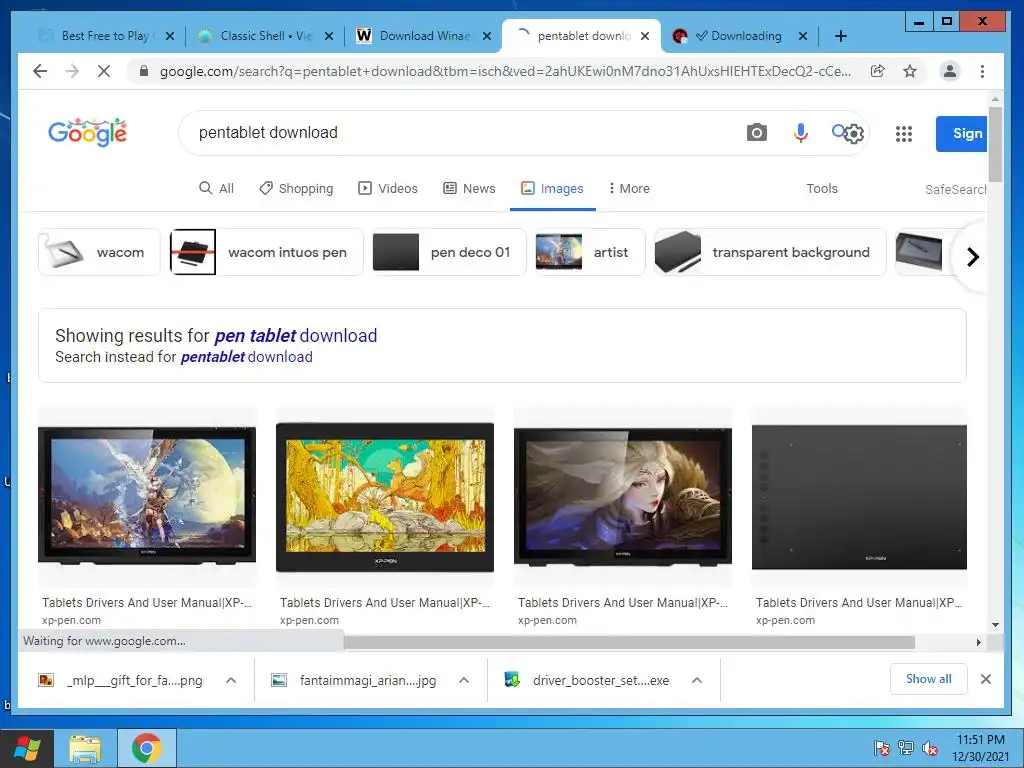Open the Windows Start menu
The height and width of the screenshot is (768, 1024).
pos(27,748)
